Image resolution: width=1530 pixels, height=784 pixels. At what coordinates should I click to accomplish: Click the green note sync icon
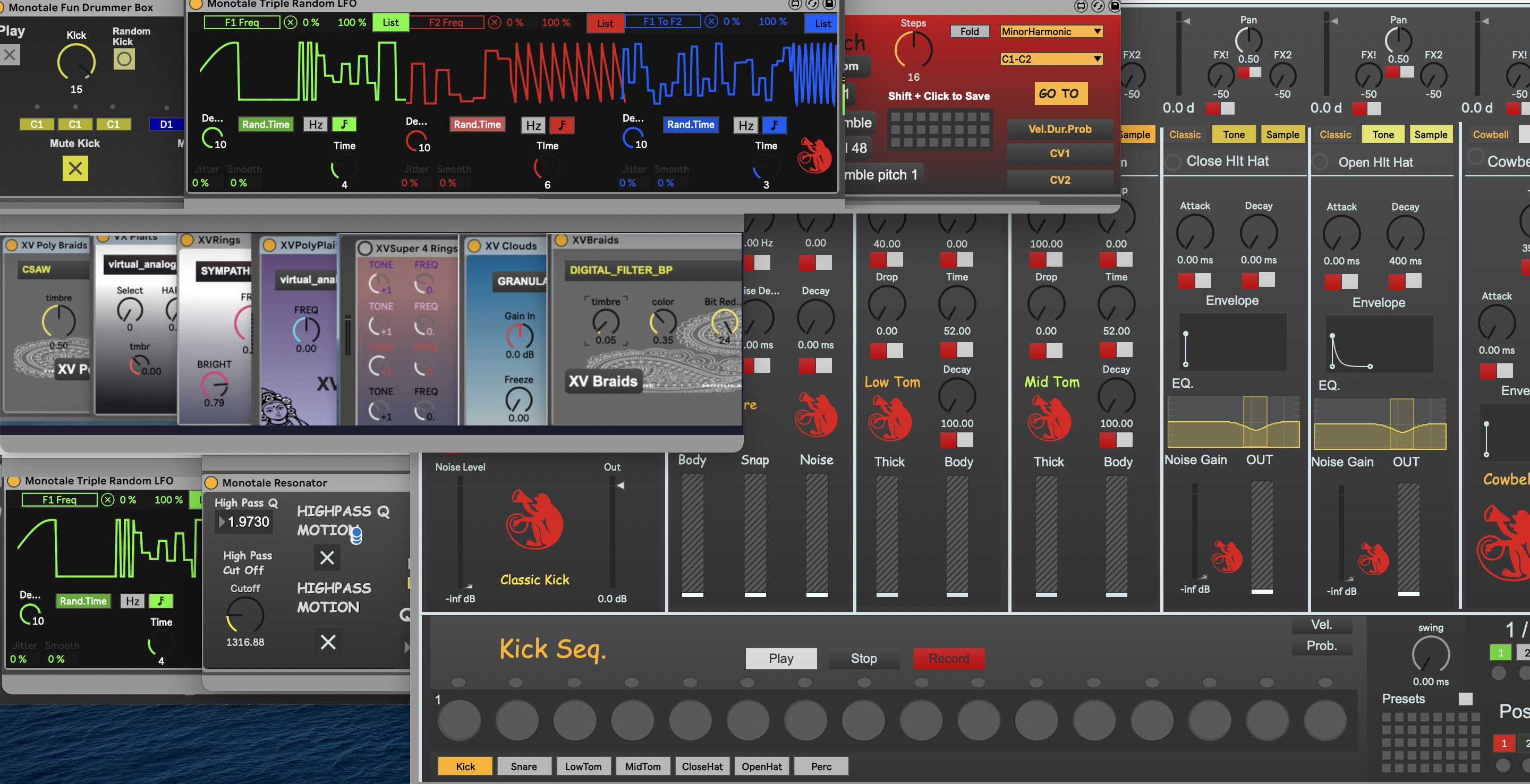click(344, 125)
